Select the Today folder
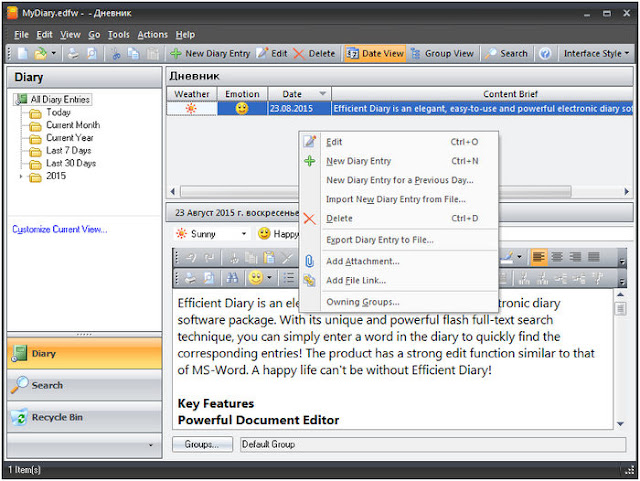The height and width of the screenshot is (481, 640). tap(58, 112)
